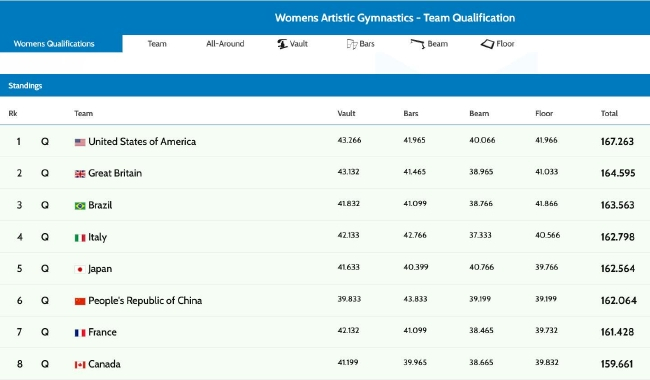Click China bars score 43.833
Viewport: 650px width, 380px height.
click(x=415, y=299)
